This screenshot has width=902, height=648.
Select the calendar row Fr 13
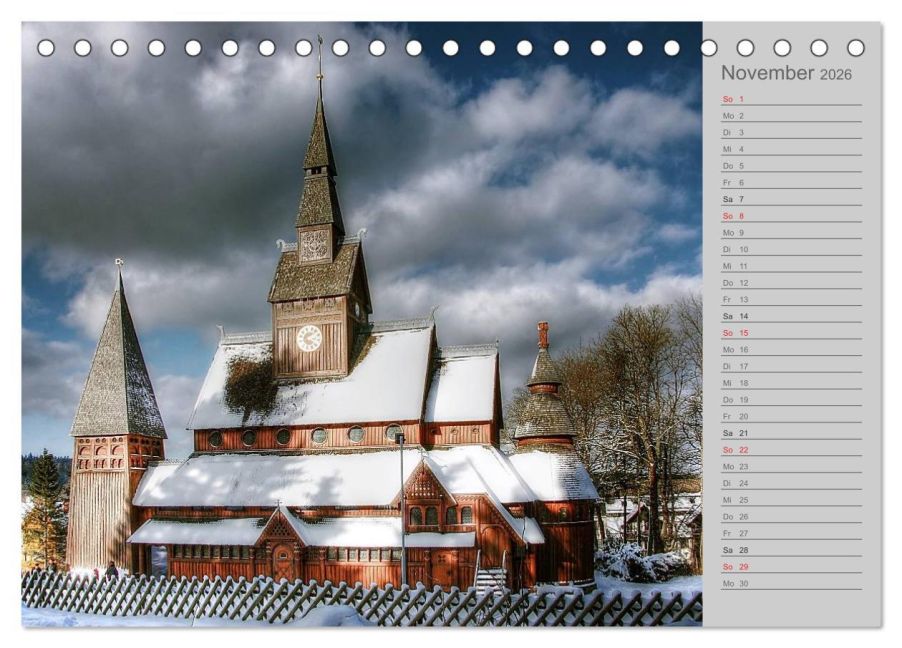click(792, 299)
